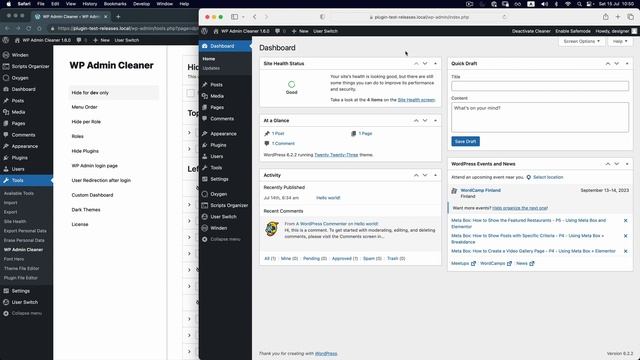Click reload icon in back window toolbar
This screenshot has width=640, height=360.
point(29,28)
